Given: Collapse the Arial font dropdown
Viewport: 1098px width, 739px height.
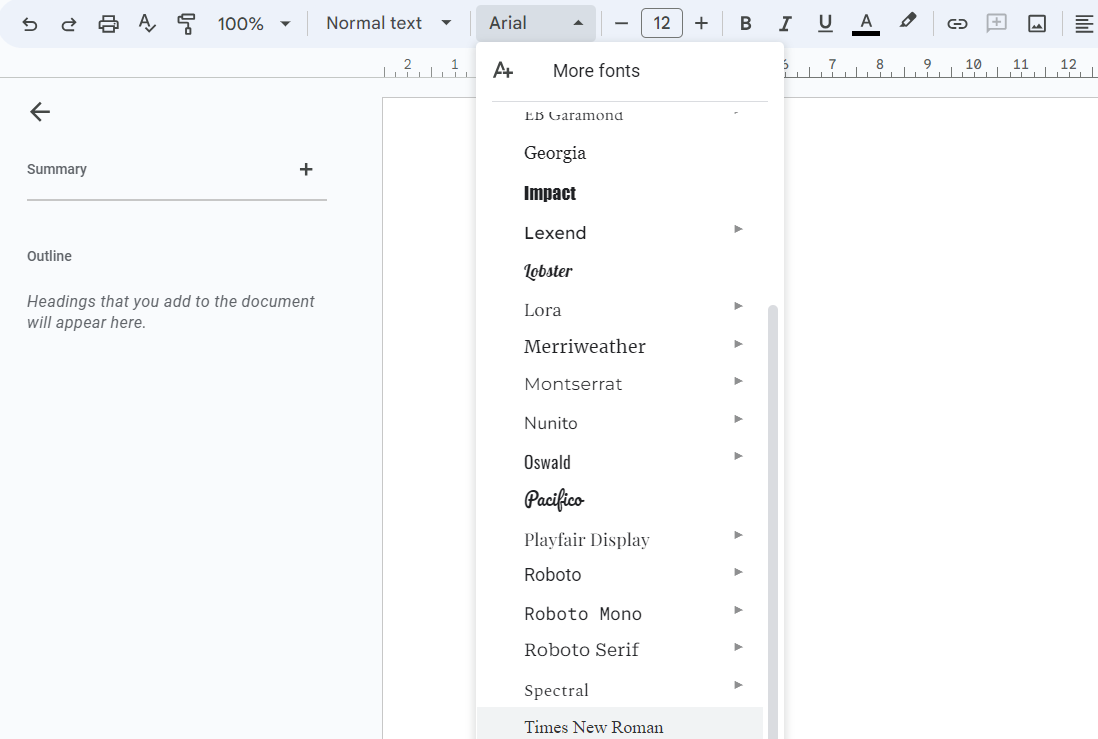Looking at the screenshot, I should [536, 23].
